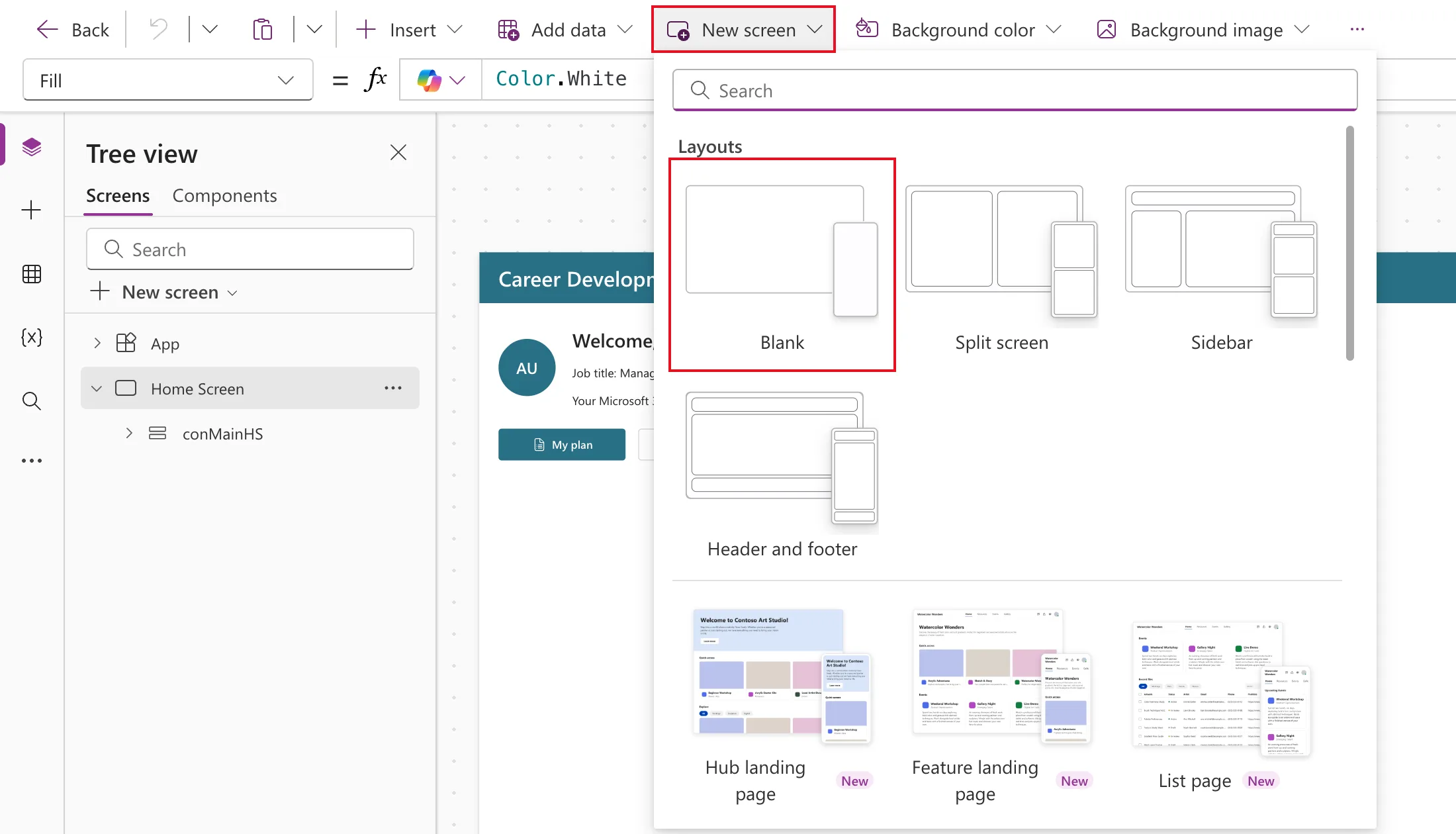Click the Back arrow button
Screen dimensions: 1456x834
tap(72, 30)
